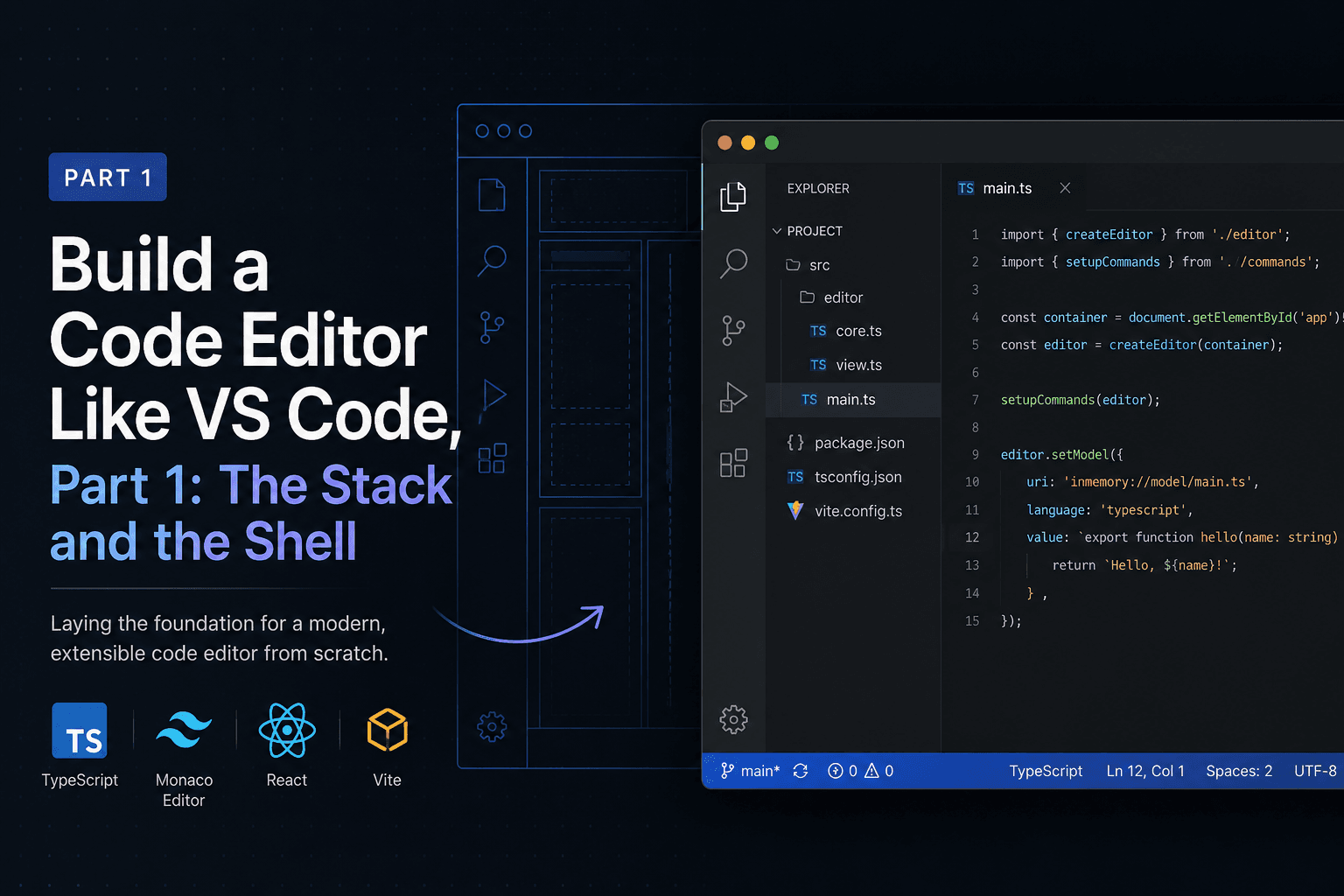Click the Vite label under the logo
Image resolution: width=1344 pixels, height=896 pixels.
[388, 780]
